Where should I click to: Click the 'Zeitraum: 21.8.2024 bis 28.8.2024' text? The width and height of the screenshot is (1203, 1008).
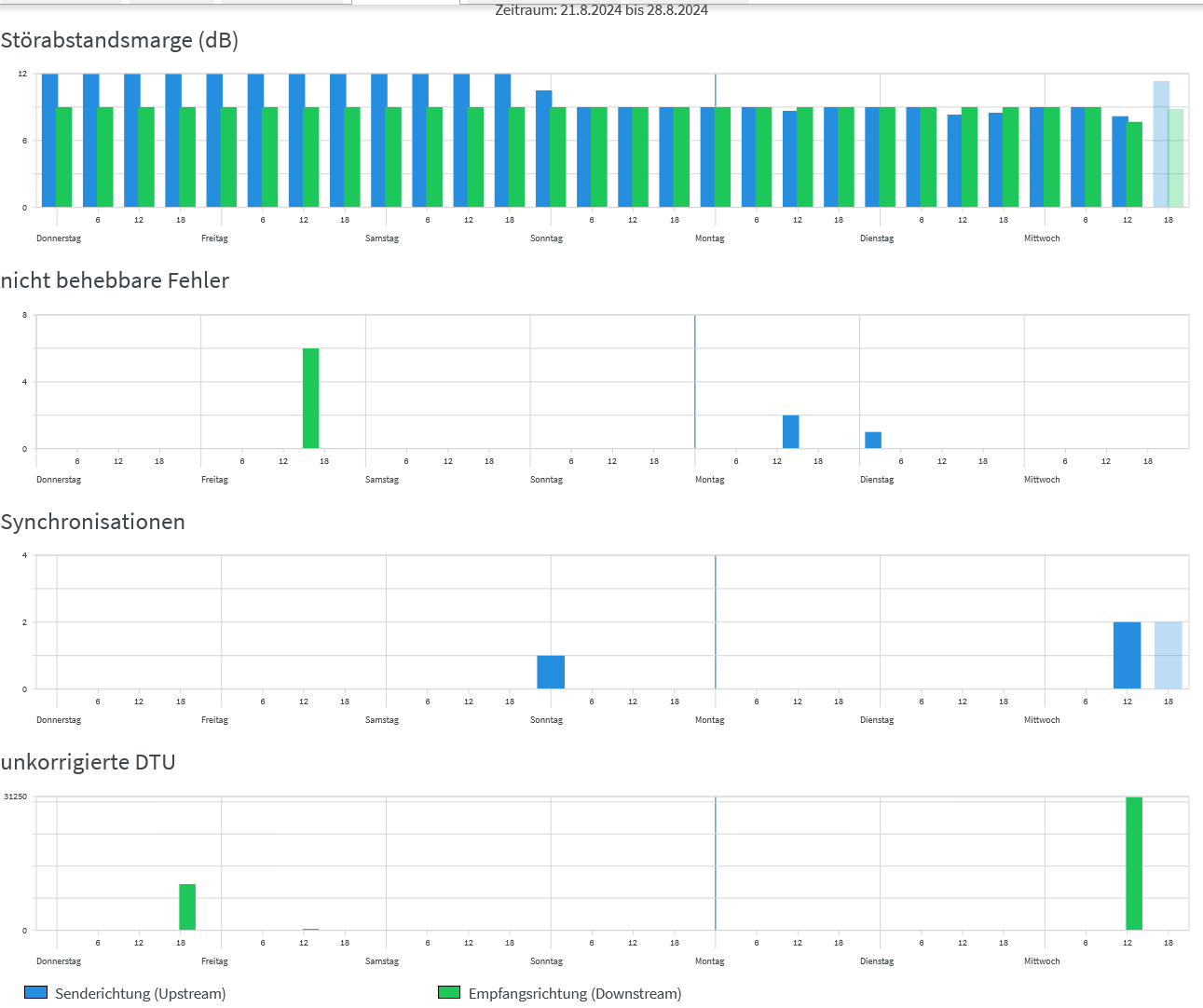point(601,10)
